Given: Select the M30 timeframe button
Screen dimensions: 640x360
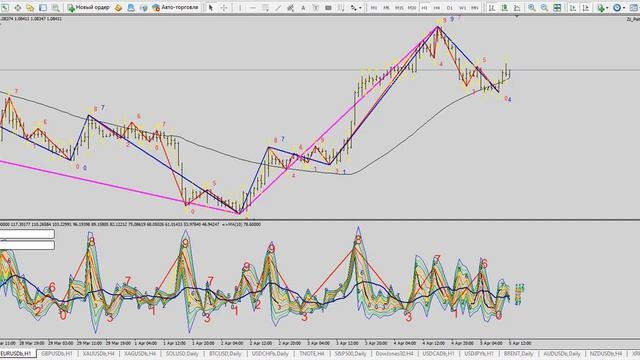Looking at the screenshot, I should click(411, 8).
